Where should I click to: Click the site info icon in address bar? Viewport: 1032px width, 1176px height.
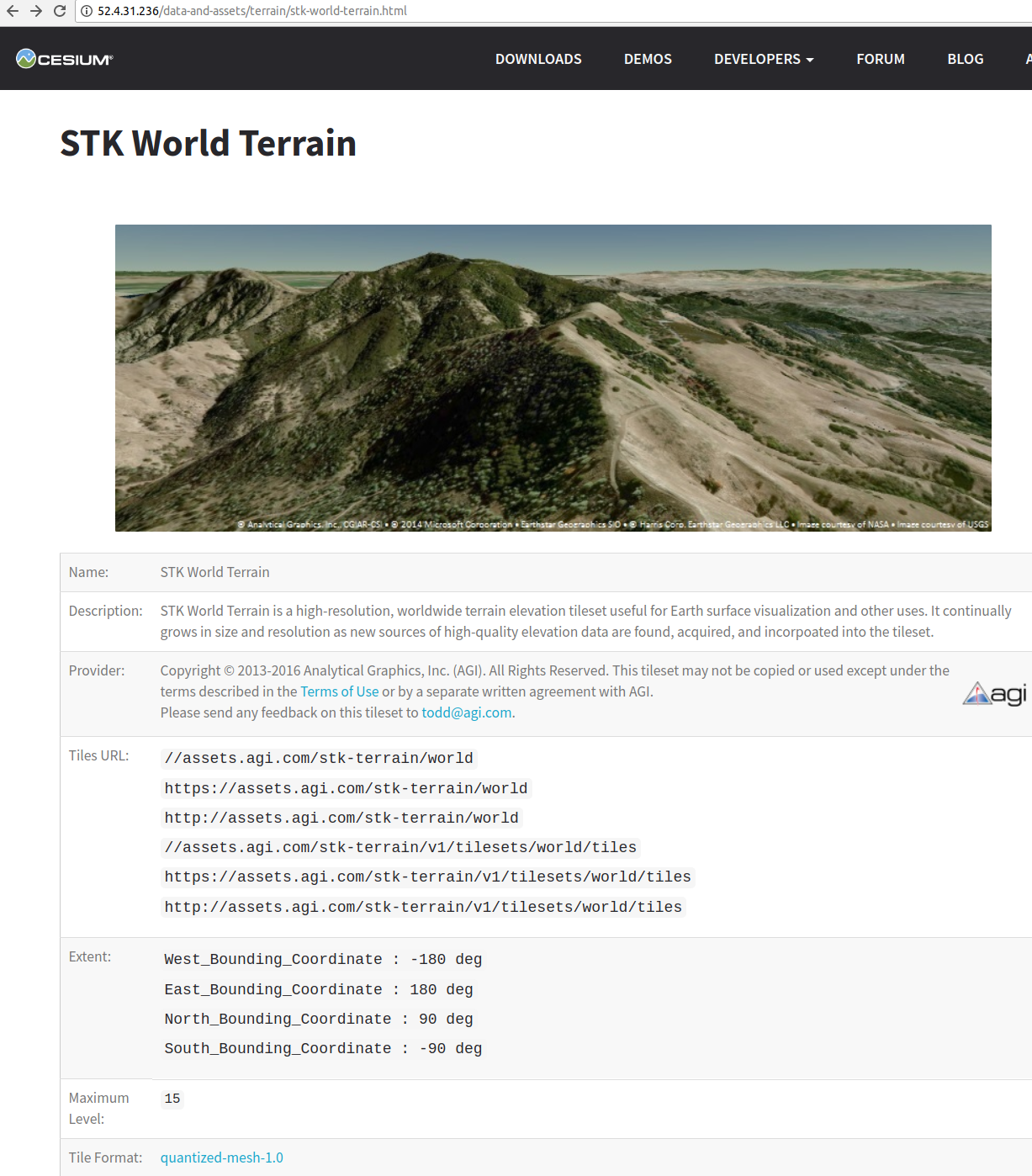87,11
